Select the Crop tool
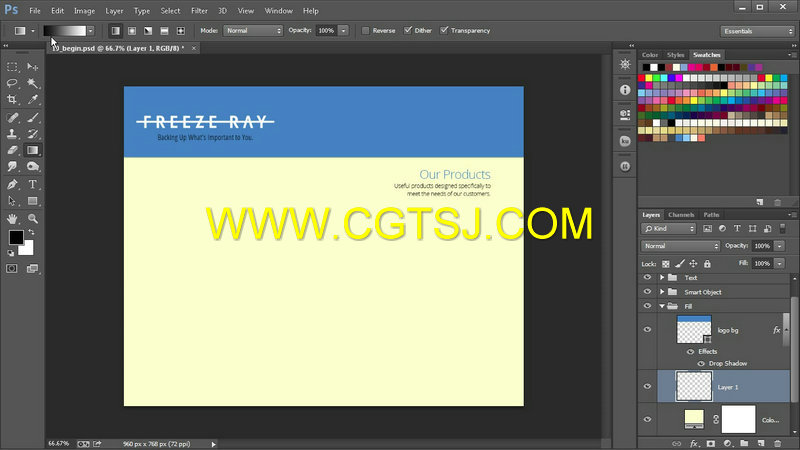 12,99
